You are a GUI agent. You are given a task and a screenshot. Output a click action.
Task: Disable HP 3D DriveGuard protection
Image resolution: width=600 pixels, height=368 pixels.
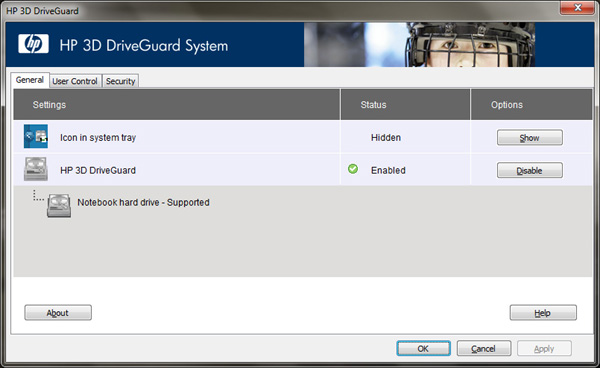pyautogui.click(x=530, y=171)
